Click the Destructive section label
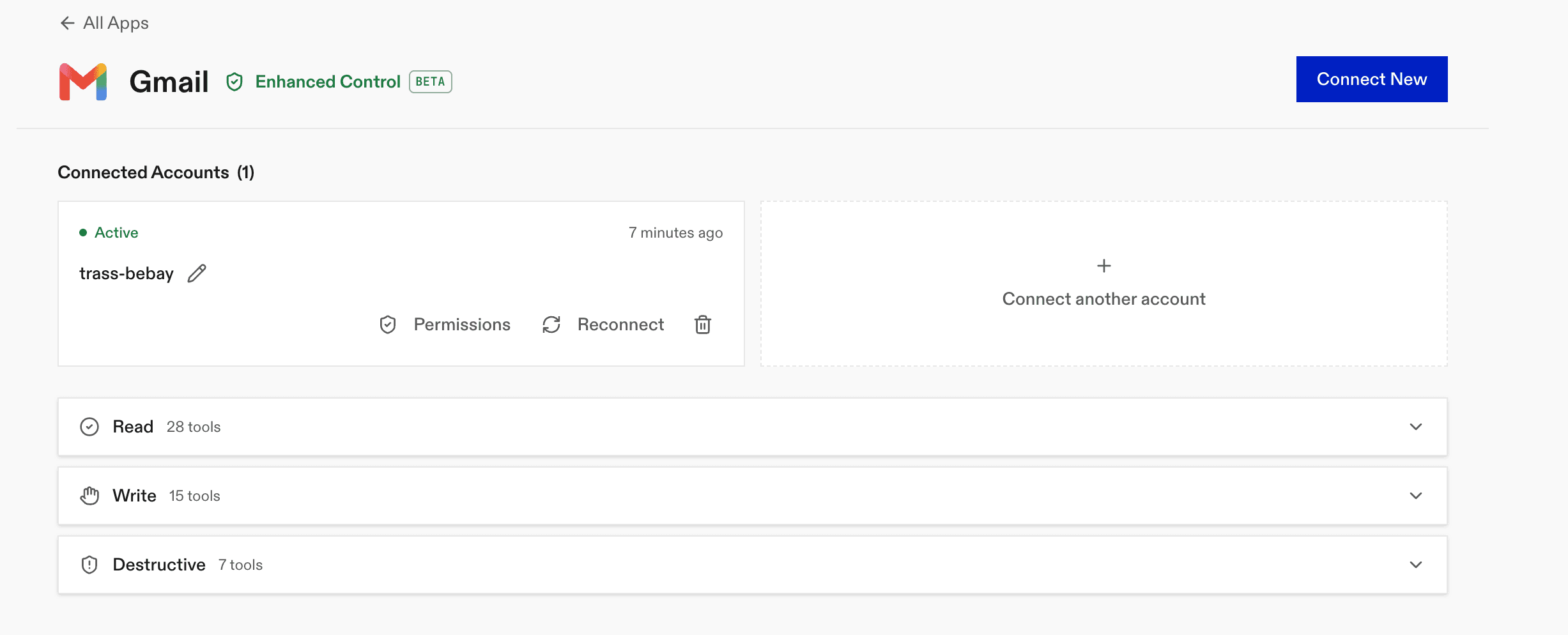 [159, 565]
